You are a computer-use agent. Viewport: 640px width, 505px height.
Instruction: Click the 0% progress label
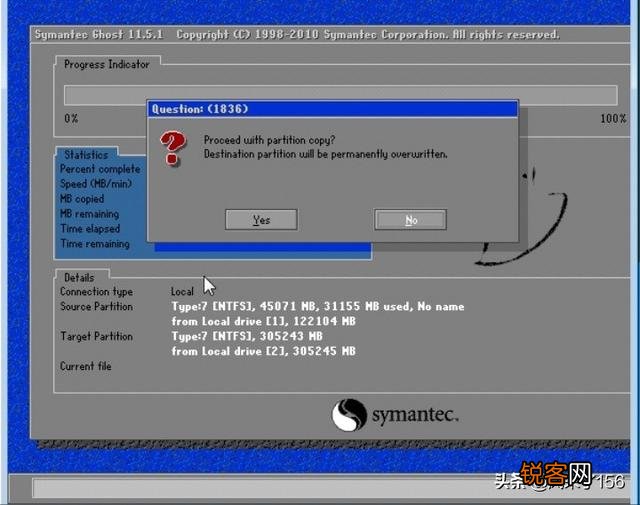(x=71, y=118)
